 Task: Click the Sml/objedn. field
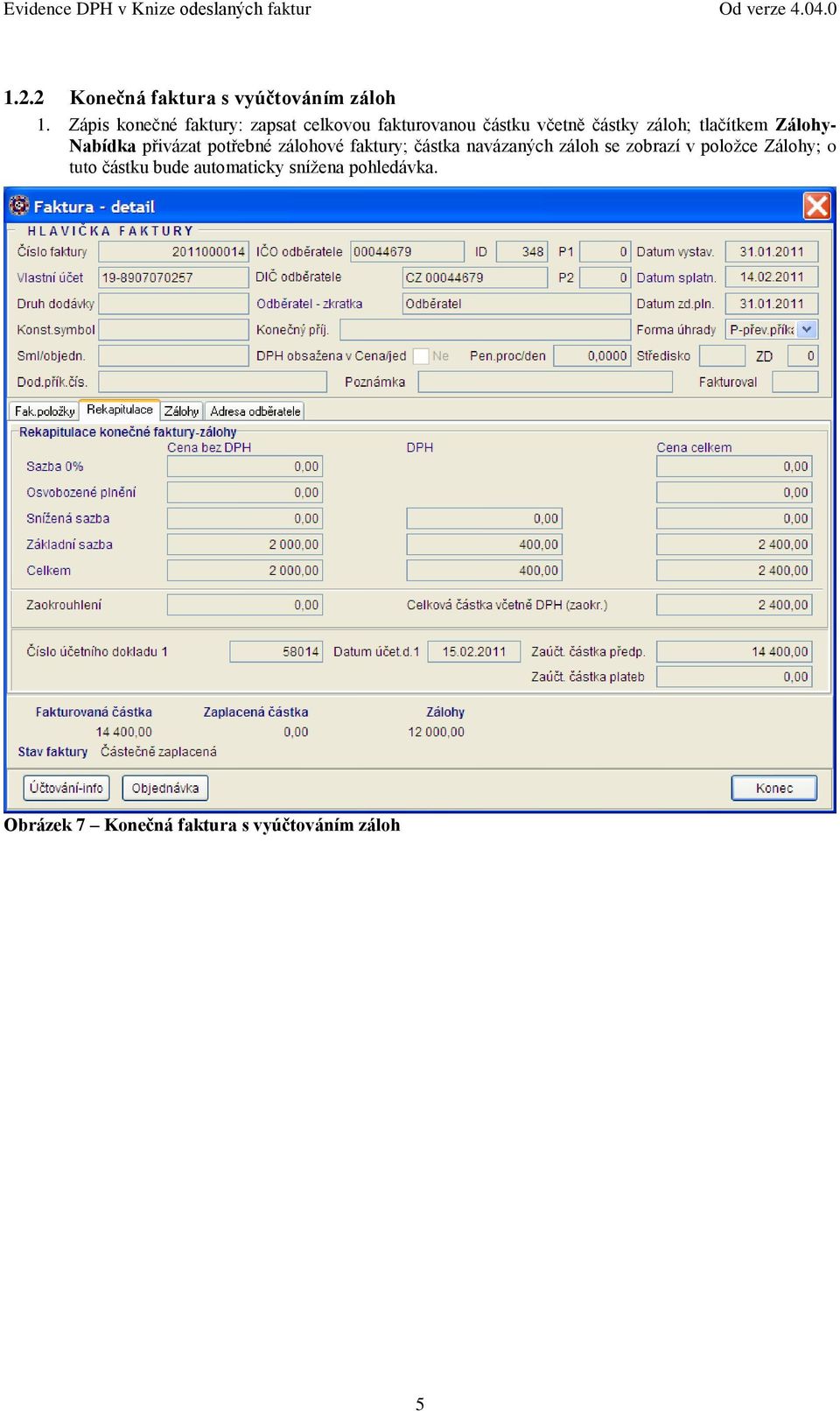click(x=173, y=355)
